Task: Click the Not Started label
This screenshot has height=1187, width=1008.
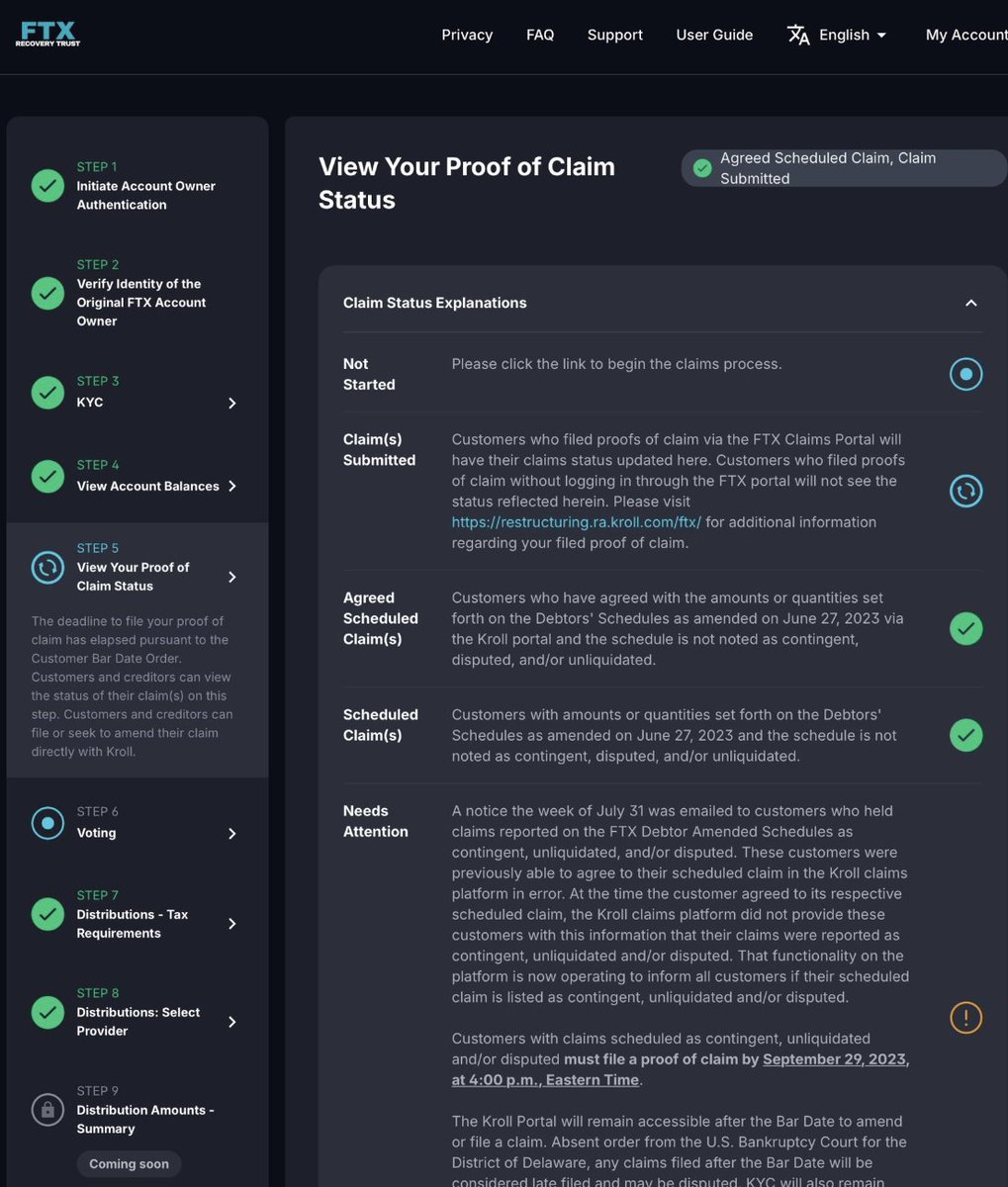Action: pos(369,374)
